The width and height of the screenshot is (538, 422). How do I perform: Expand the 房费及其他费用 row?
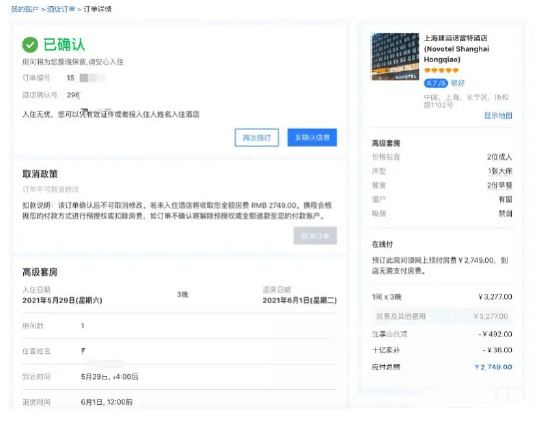[x=442, y=316]
